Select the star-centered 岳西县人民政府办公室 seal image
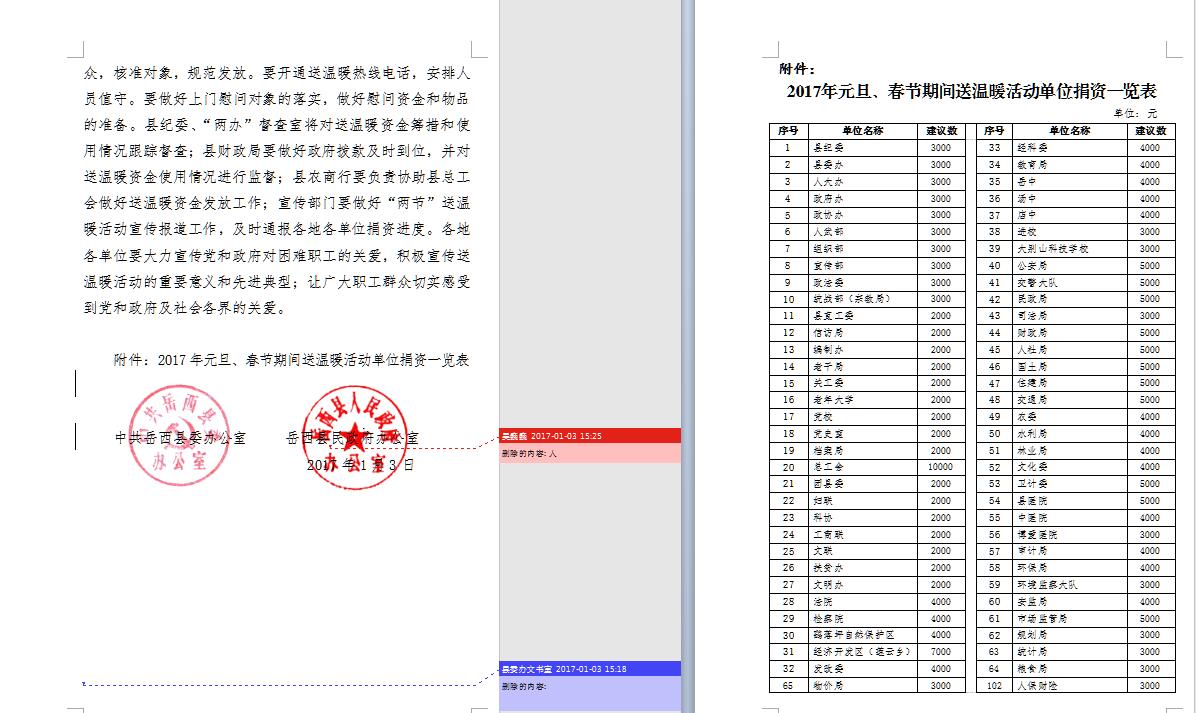Viewport: 1196px width, 713px height. (x=354, y=437)
